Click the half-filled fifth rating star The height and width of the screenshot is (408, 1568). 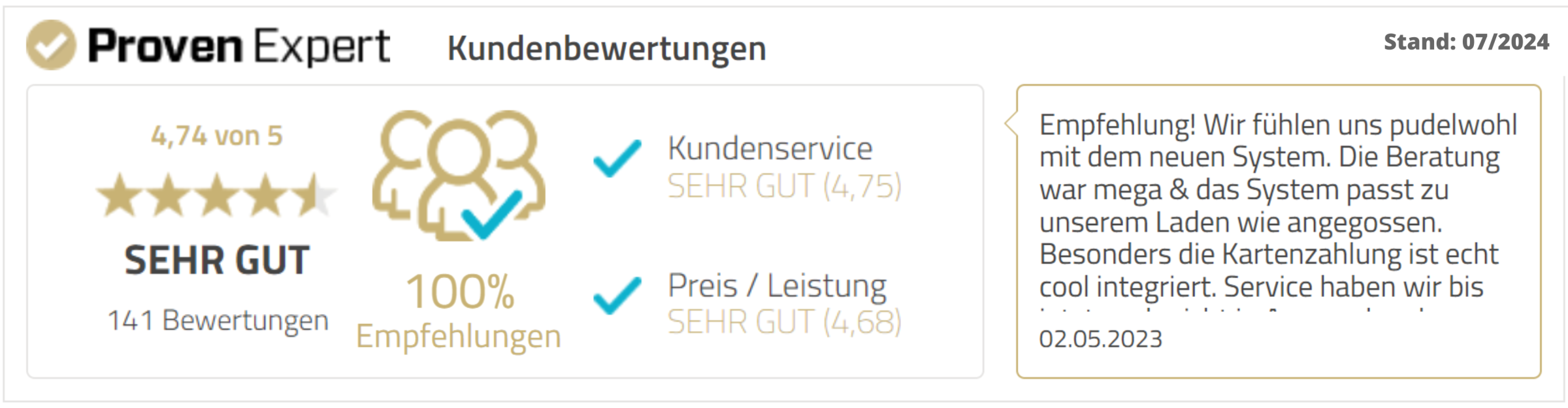pyautogui.click(x=315, y=195)
